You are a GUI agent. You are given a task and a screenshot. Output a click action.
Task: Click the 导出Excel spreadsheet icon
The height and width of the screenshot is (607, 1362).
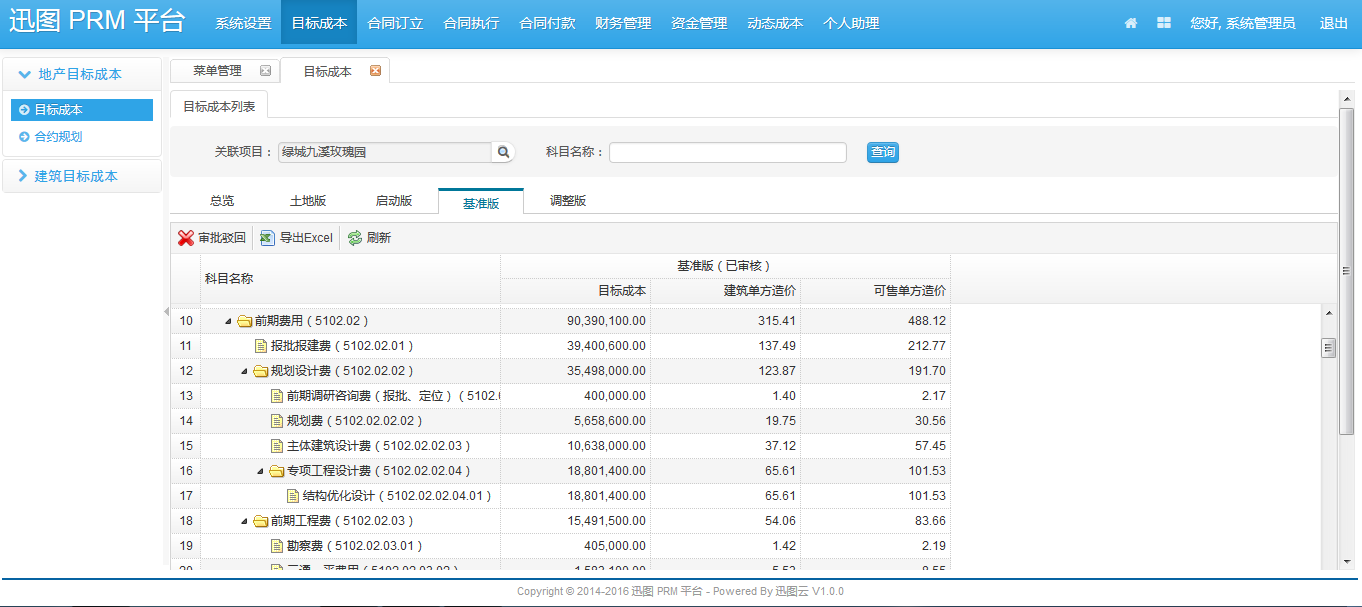click(x=267, y=238)
